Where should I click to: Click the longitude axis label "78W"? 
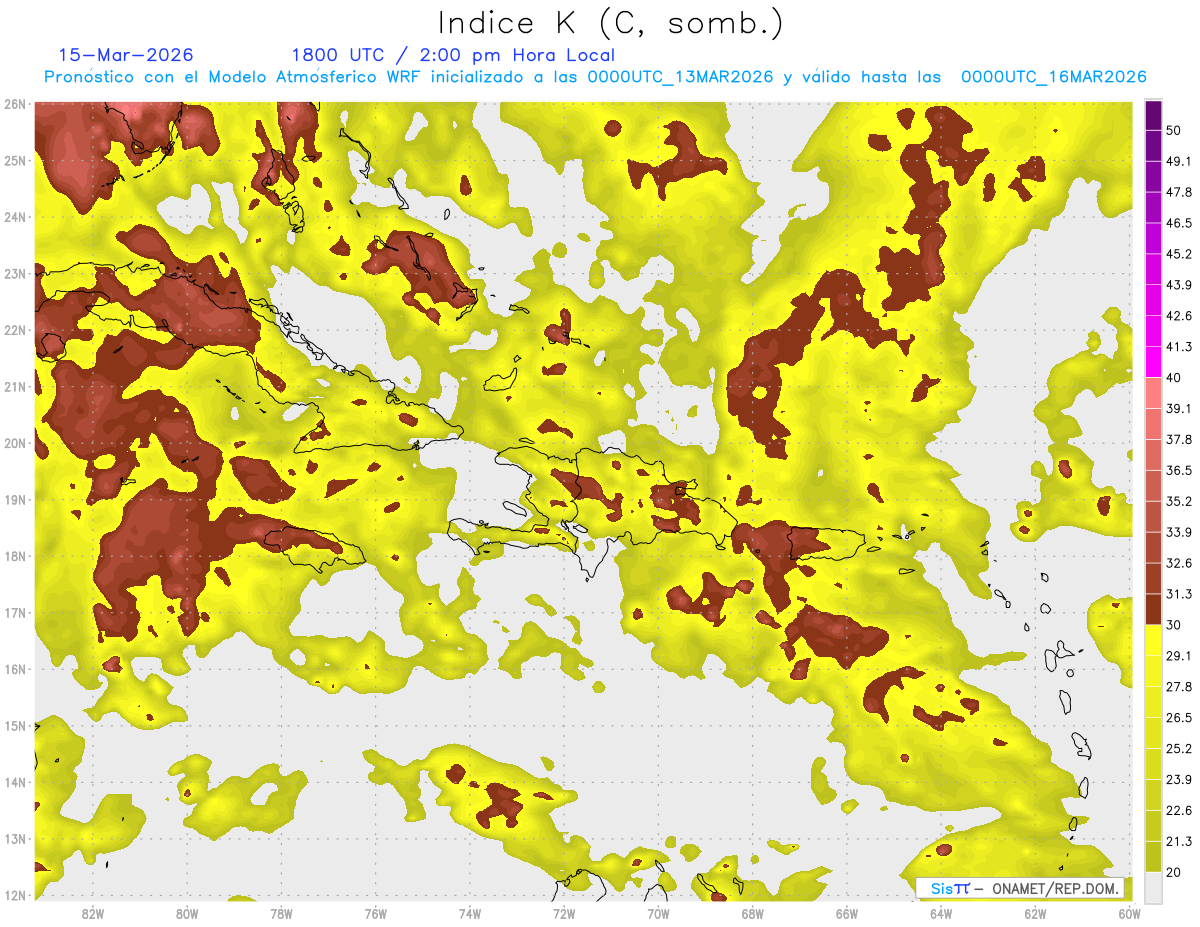[x=281, y=914]
